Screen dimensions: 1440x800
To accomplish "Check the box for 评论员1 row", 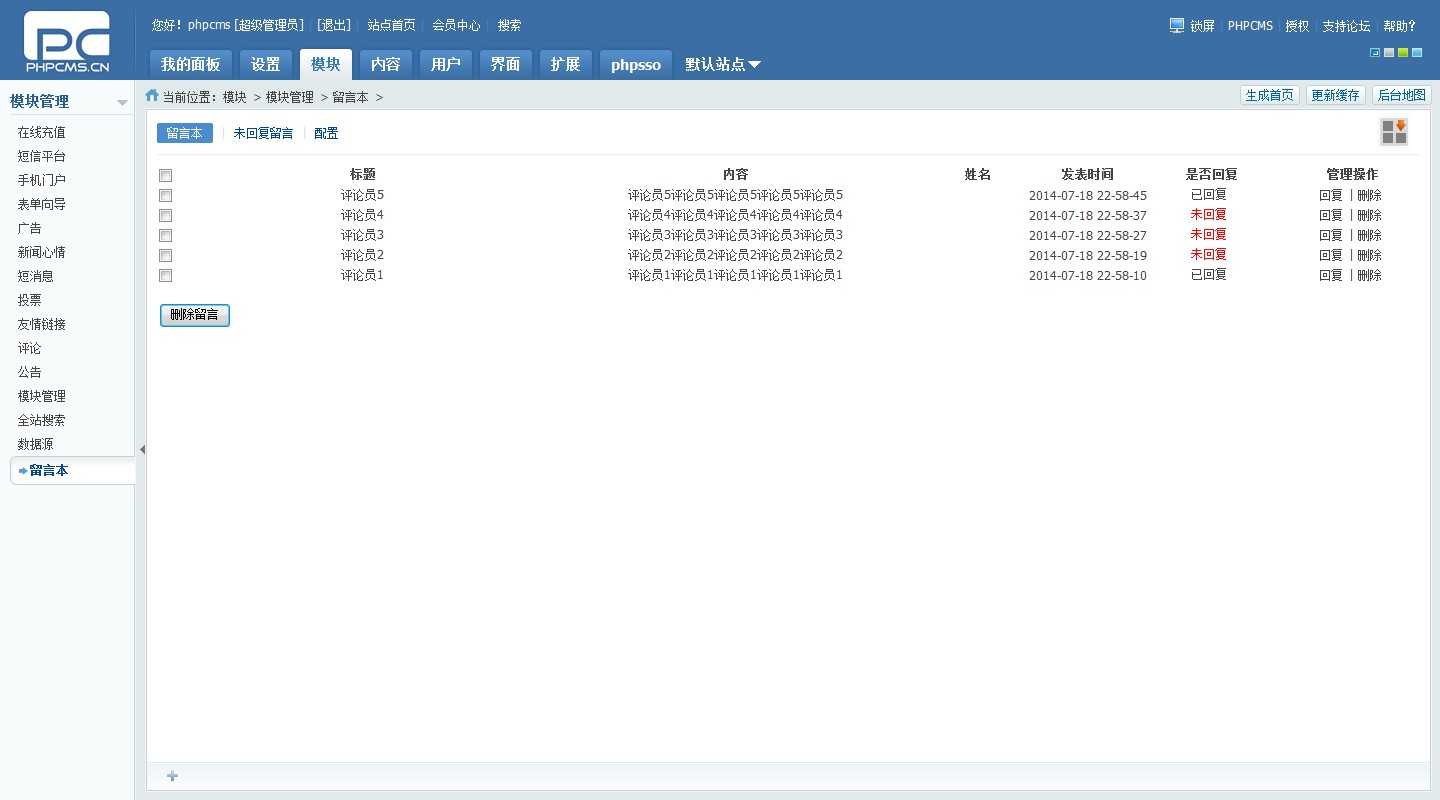I will 166,275.
